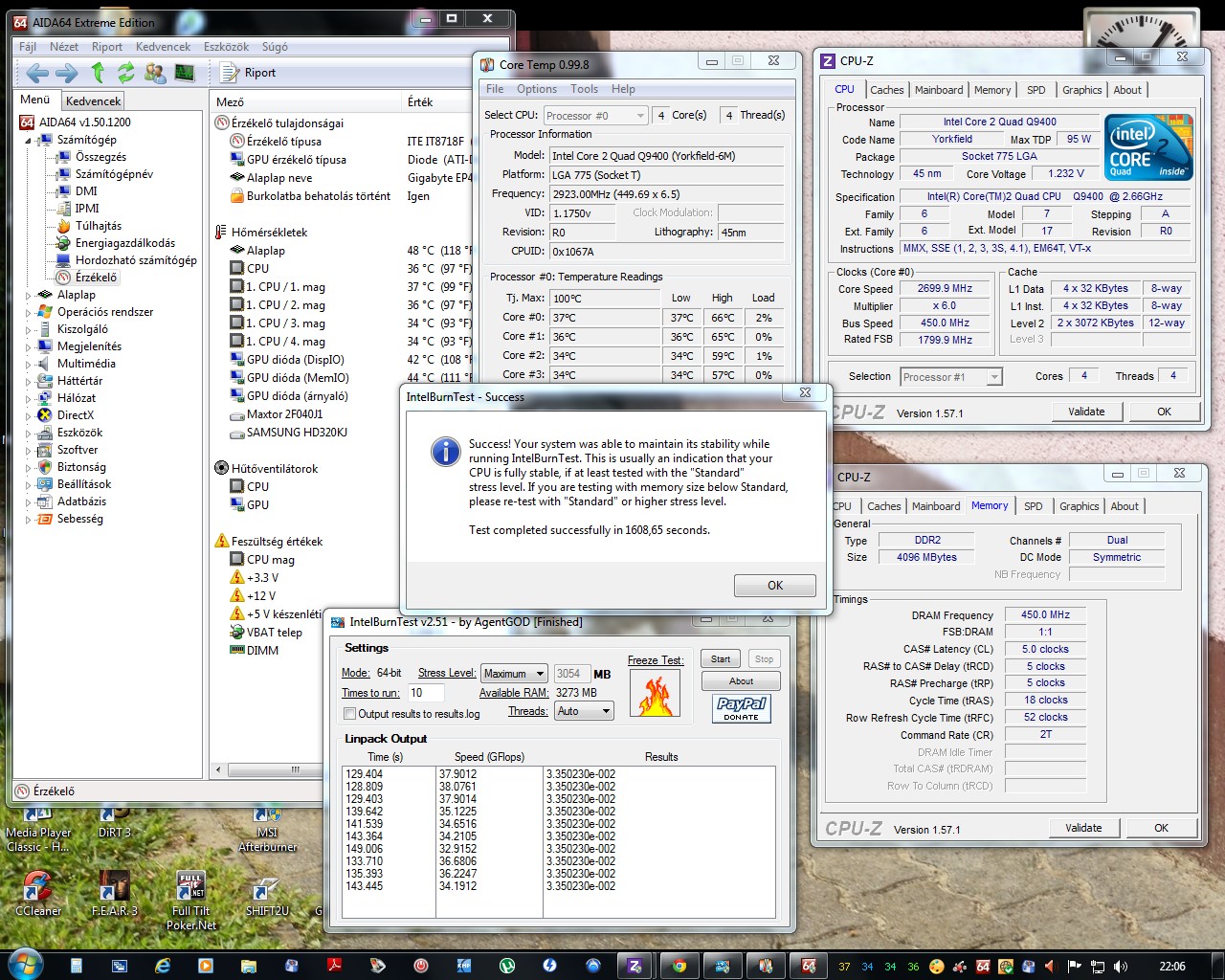Image resolution: width=1225 pixels, height=980 pixels.
Task: Click Validate in upper CPU-Z window
Action: pos(1086,412)
